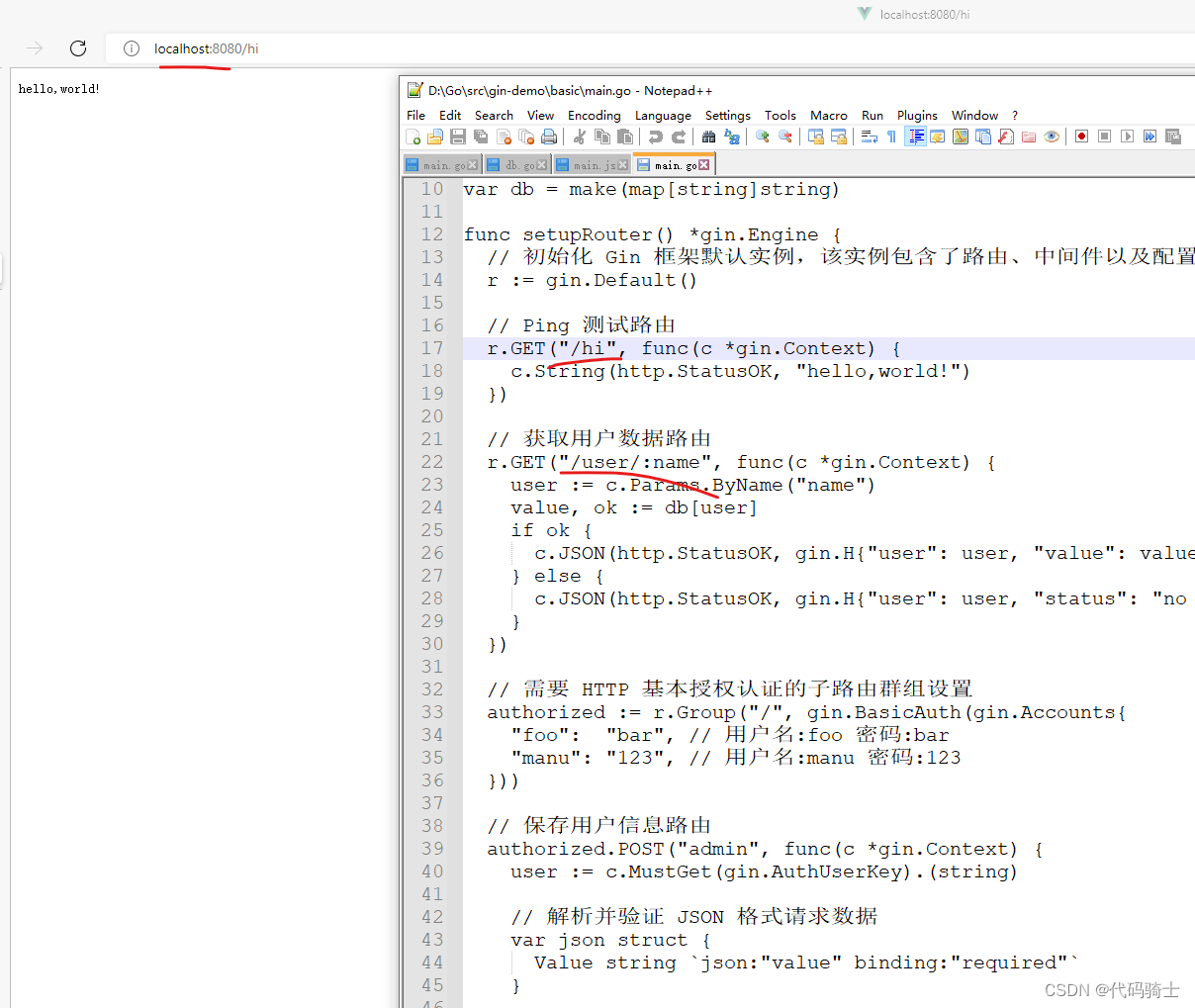Playback the recorded macro

click(1127, 136)
